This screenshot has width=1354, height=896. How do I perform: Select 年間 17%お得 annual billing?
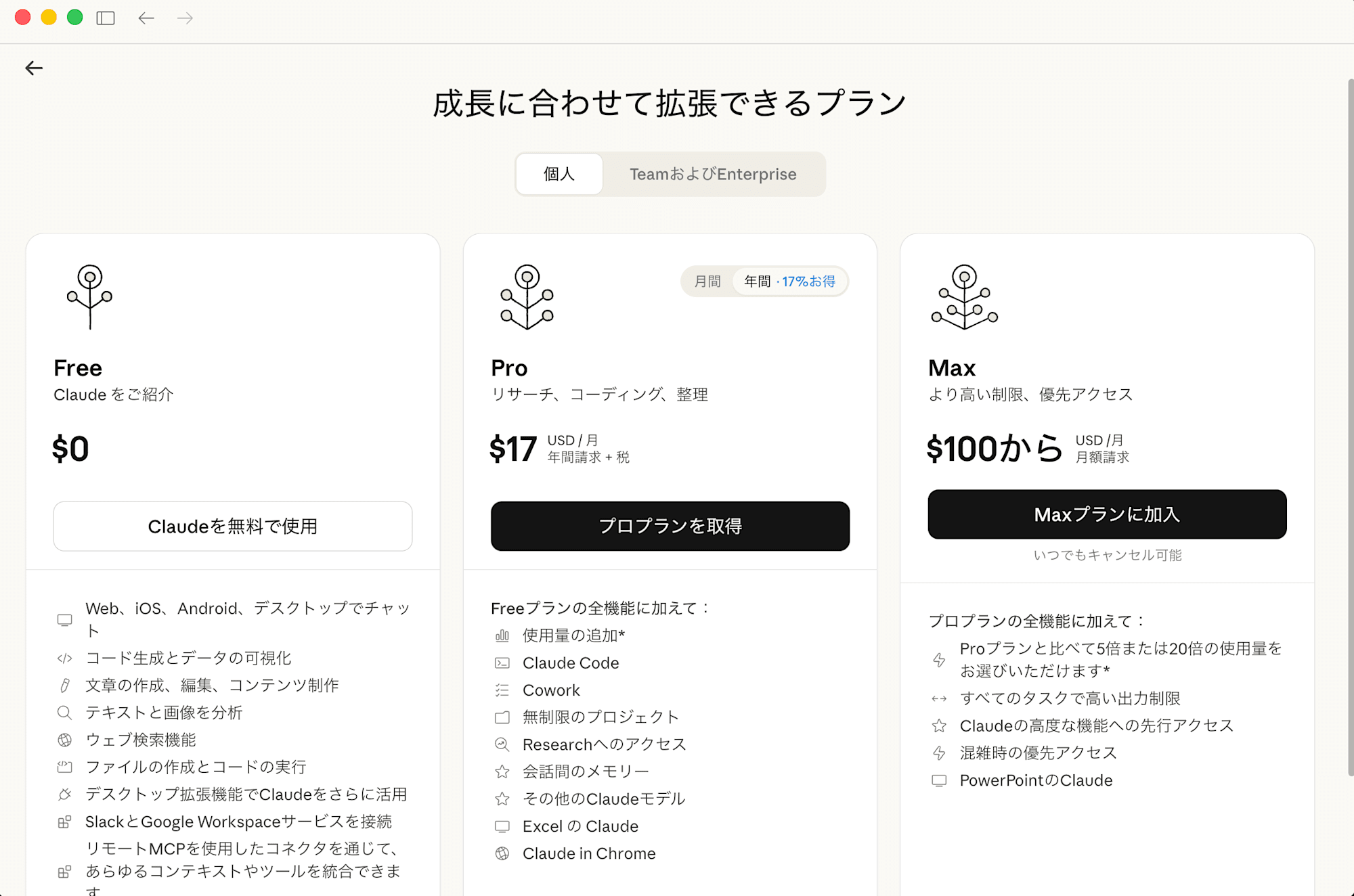click(x=789, y=282)
